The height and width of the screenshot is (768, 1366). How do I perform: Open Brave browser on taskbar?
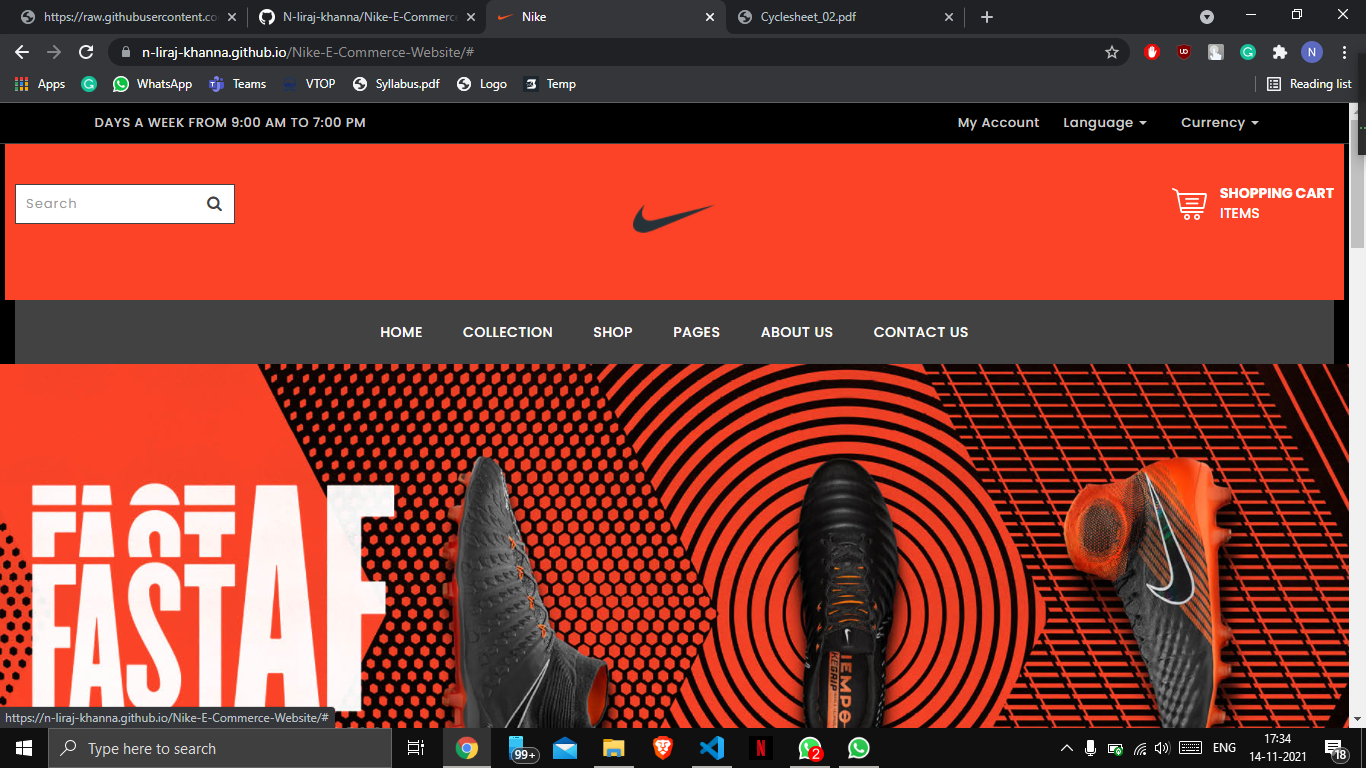[663, 748]
